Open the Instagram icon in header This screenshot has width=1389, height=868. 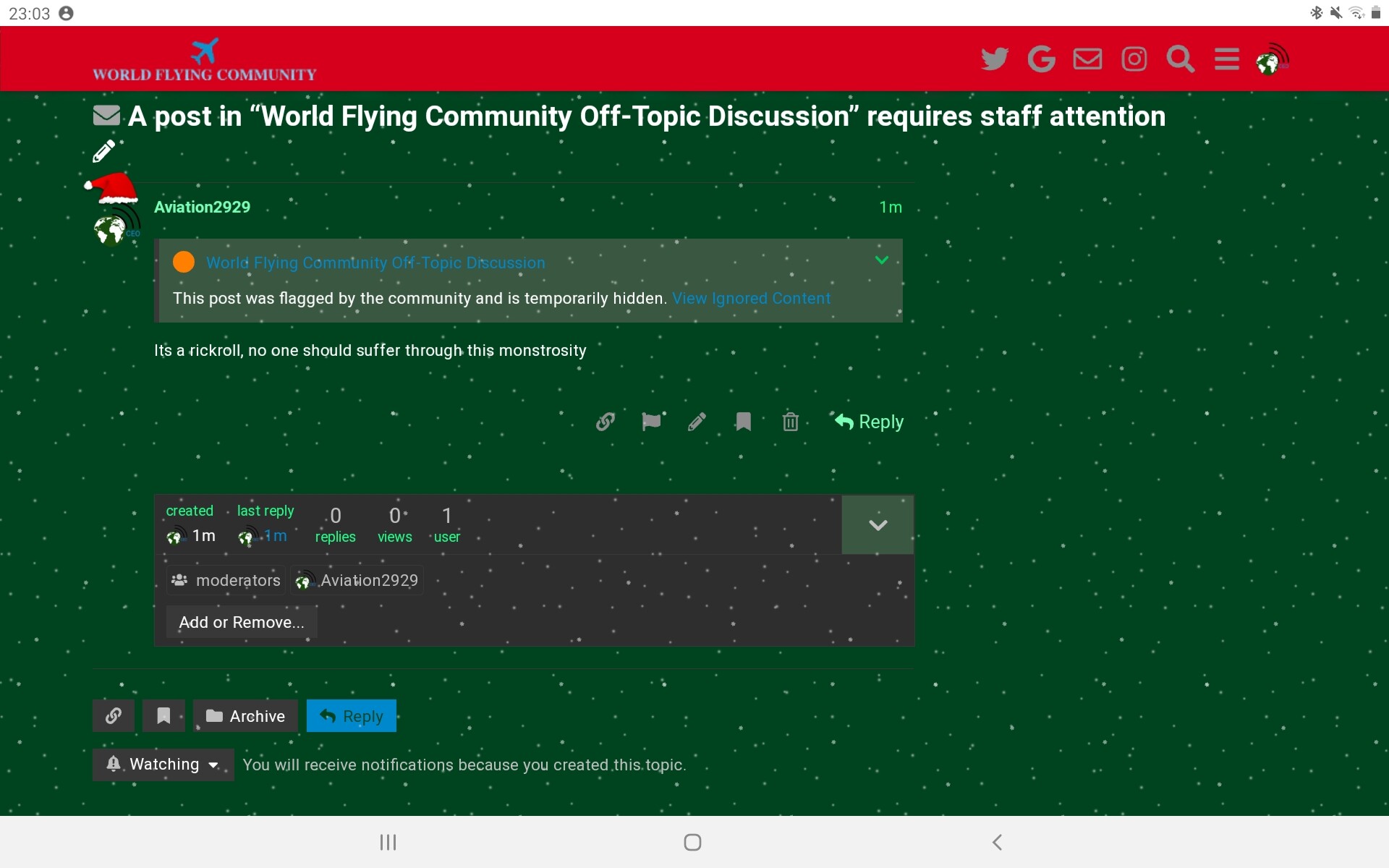1134,59
